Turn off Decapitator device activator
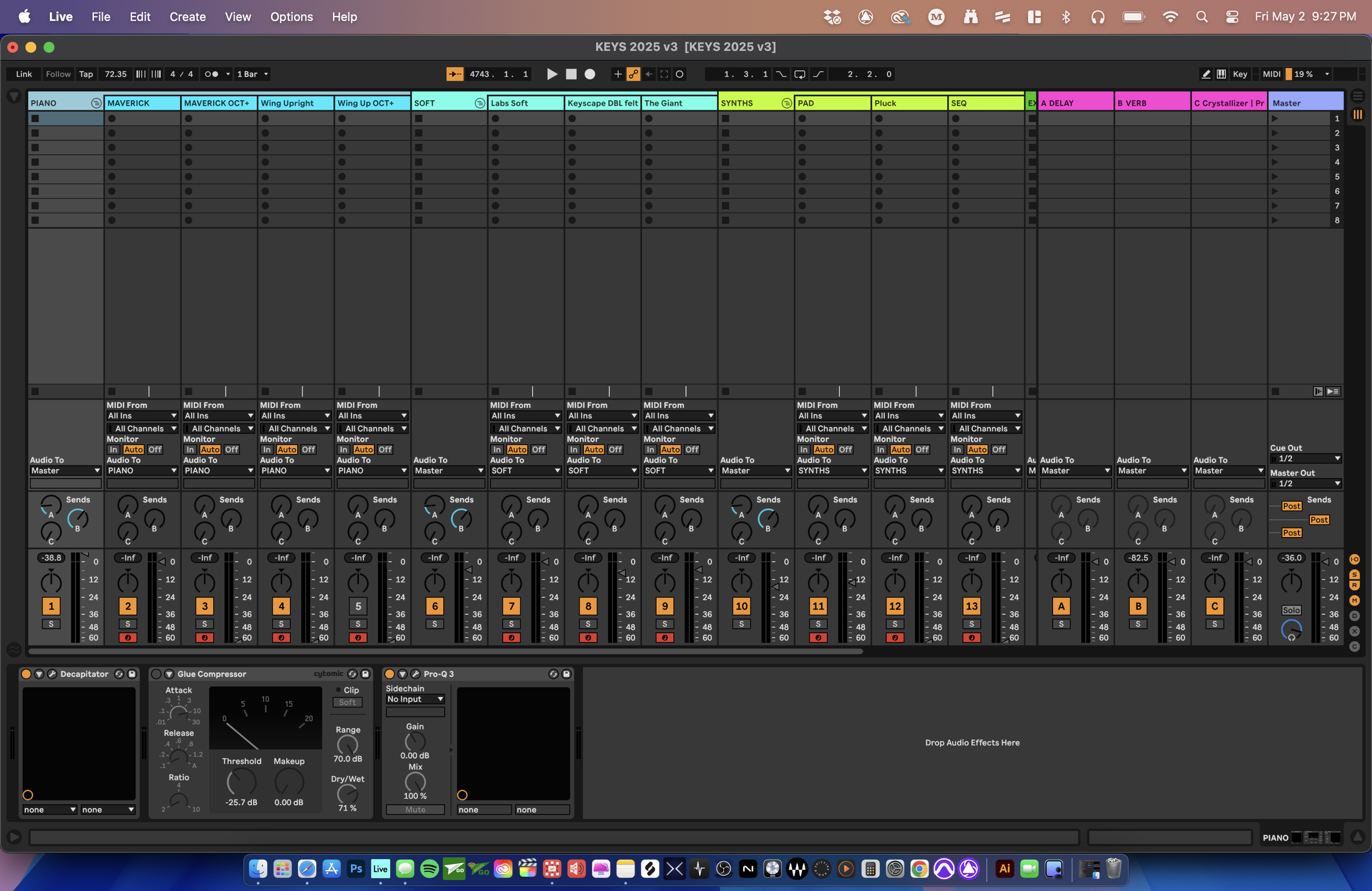 [x=26, y=674]
